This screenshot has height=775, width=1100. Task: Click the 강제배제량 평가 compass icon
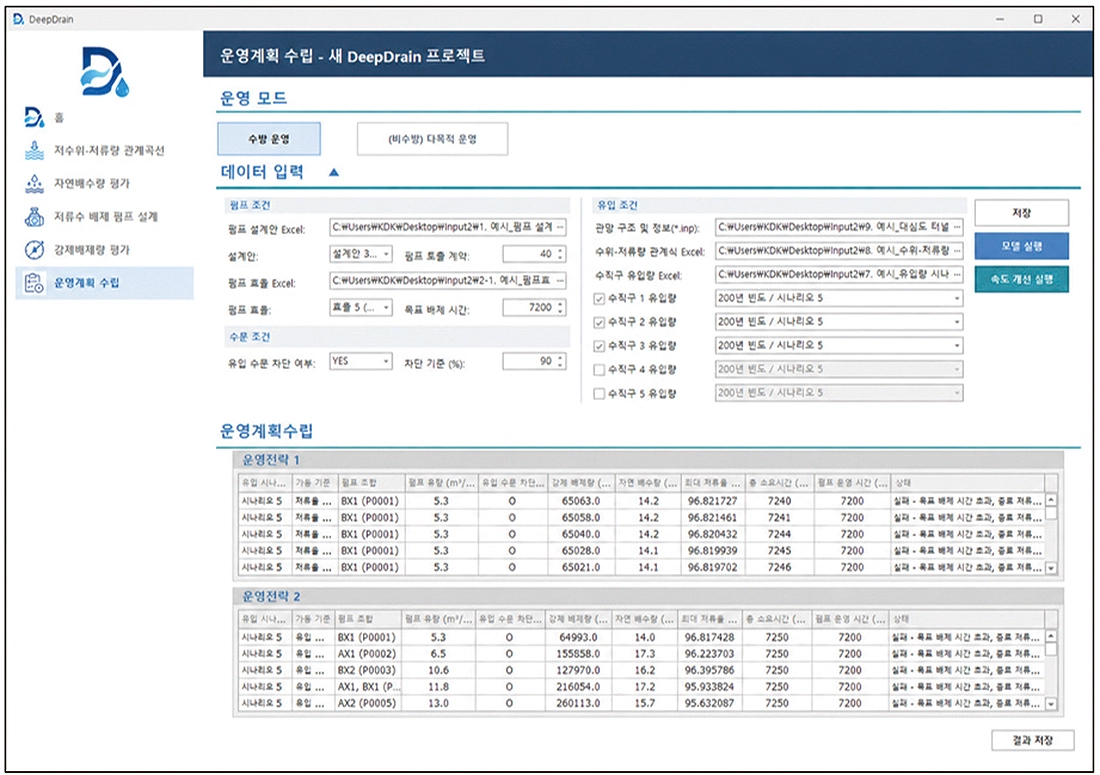point(34,249)
